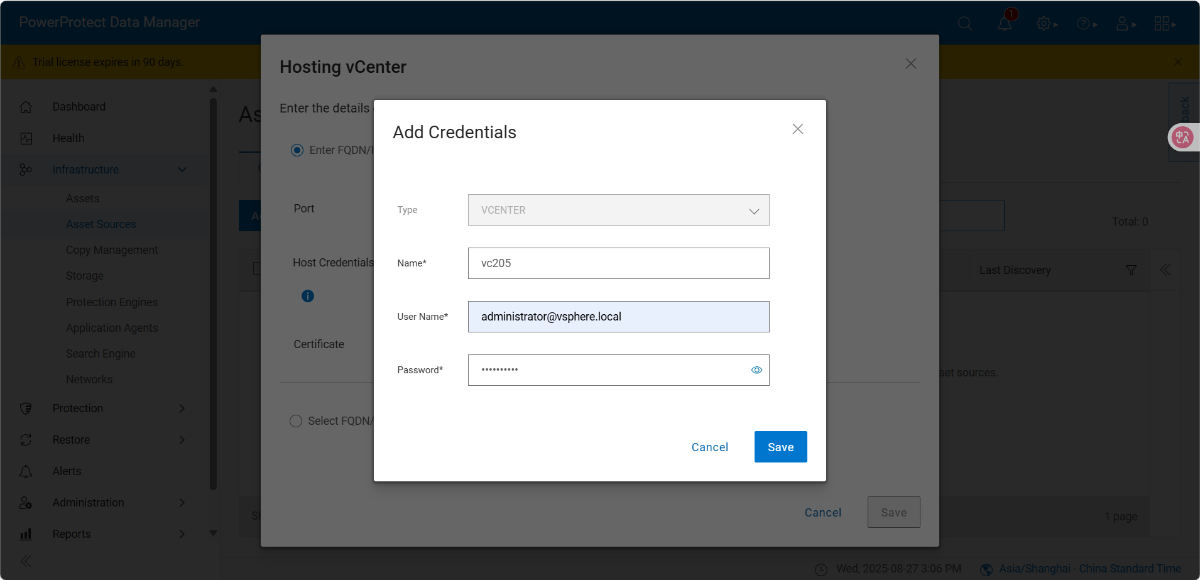Screen dimensions: 1200x580
Task: Select the Enter FQDN/IP radio button
Action: click(x=297, y=150)
